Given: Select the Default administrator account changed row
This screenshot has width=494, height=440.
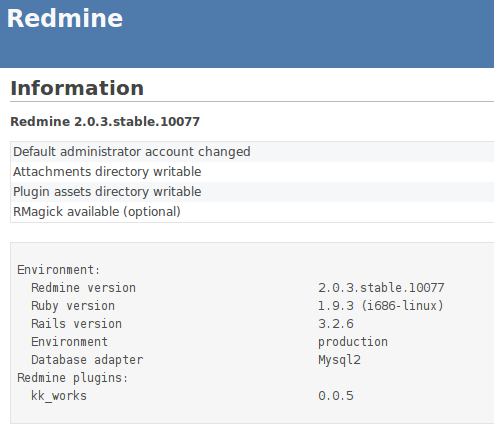Looking at the screenshot, I should click(x=252, y=152).
